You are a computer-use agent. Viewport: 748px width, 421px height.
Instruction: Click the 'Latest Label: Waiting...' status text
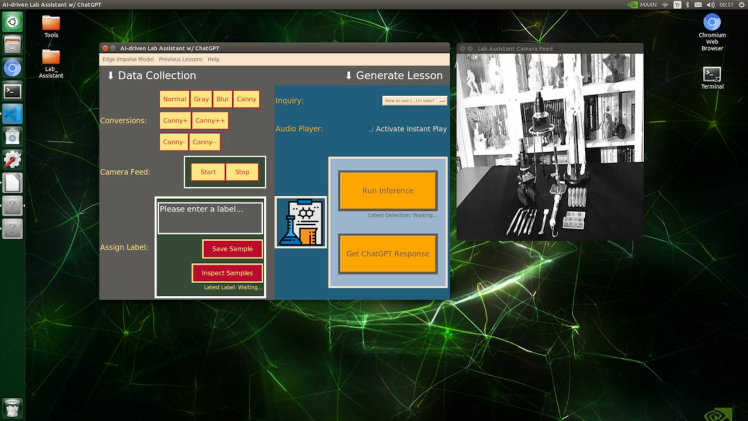(x=233, y=288)
